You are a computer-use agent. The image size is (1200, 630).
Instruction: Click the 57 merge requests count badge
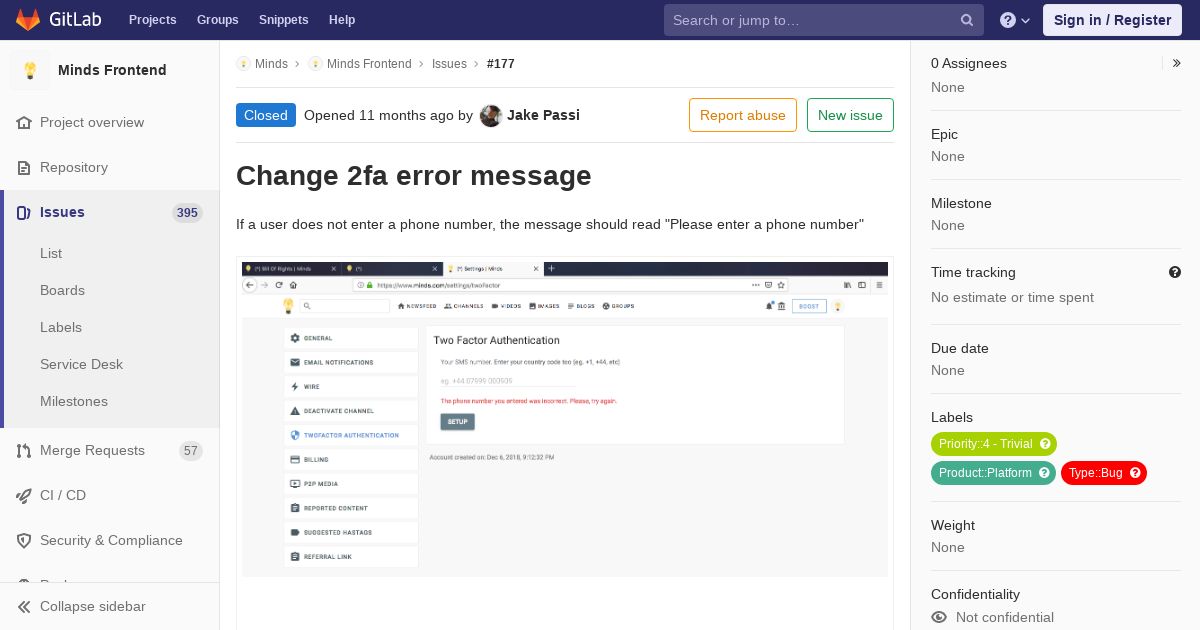click(191, 450)
